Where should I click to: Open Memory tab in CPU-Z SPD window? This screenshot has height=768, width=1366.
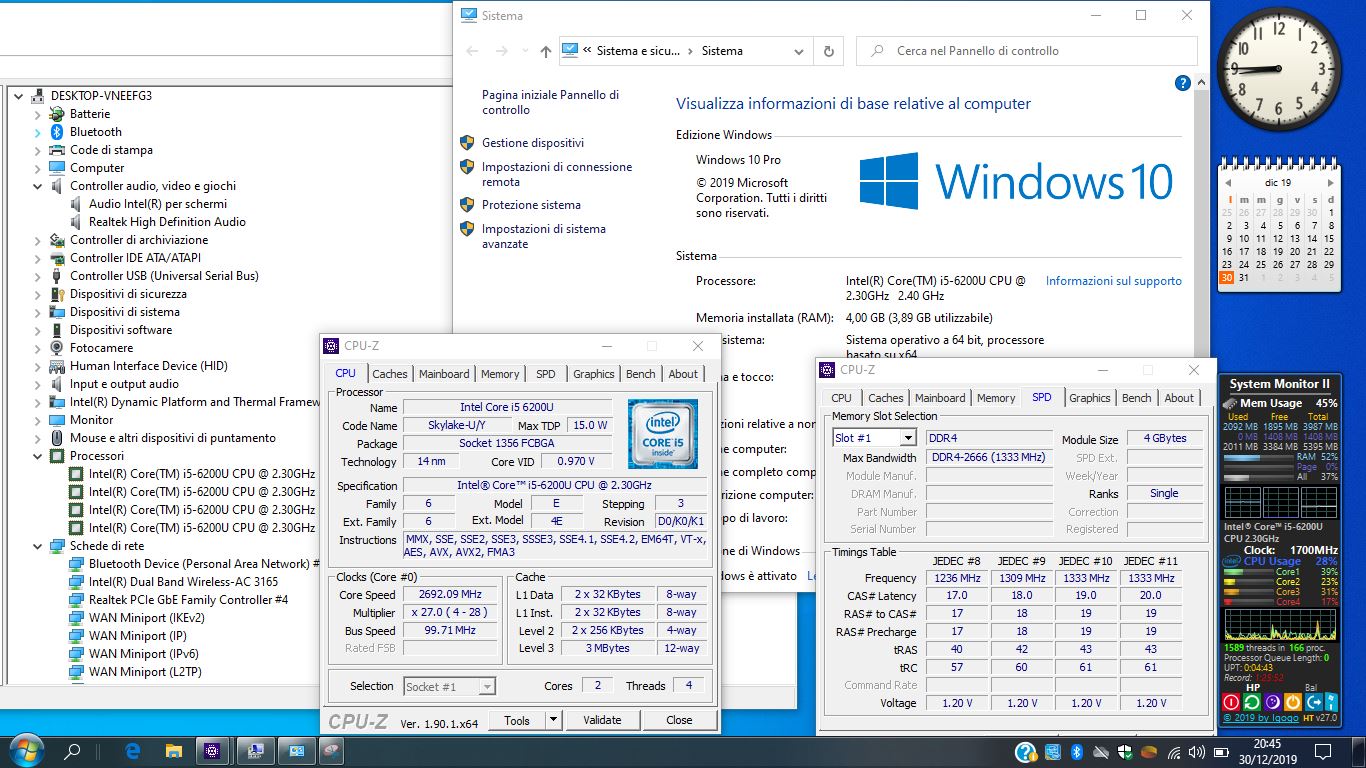pos(996,398)
